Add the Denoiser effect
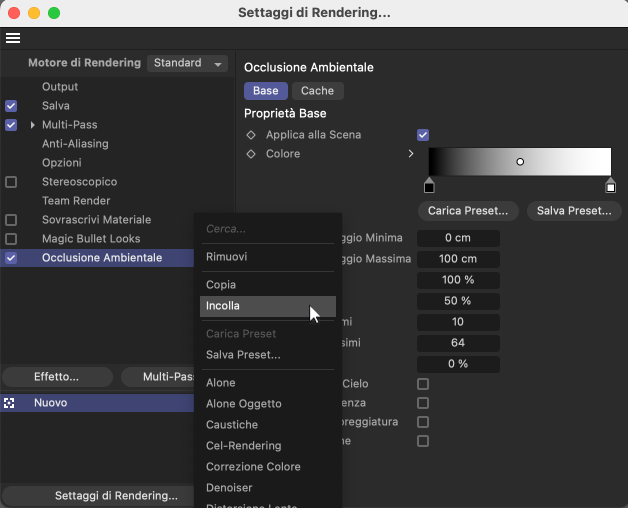The image size is (628, 508). (x=268, y=488)
